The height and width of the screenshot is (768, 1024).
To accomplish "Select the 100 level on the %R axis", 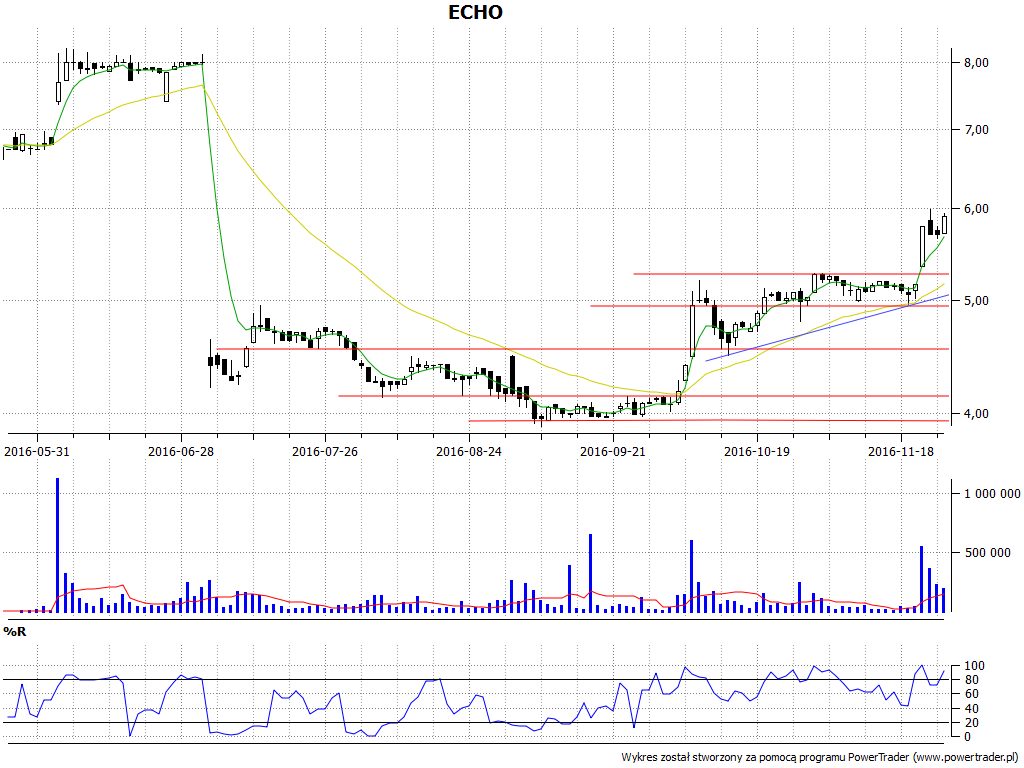I will pyautogui.click(x=974, y=666).
